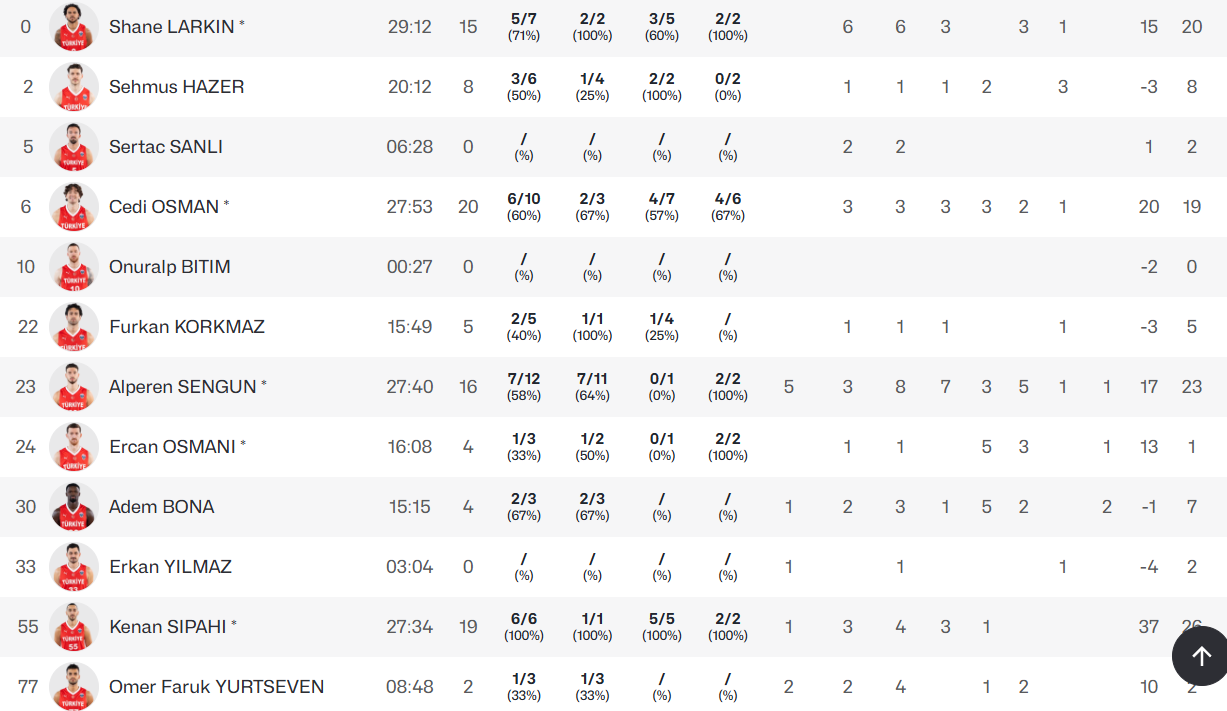Click Cedi OSMAN's player thumbnail
1227x711 pixels.
point(74,207)
